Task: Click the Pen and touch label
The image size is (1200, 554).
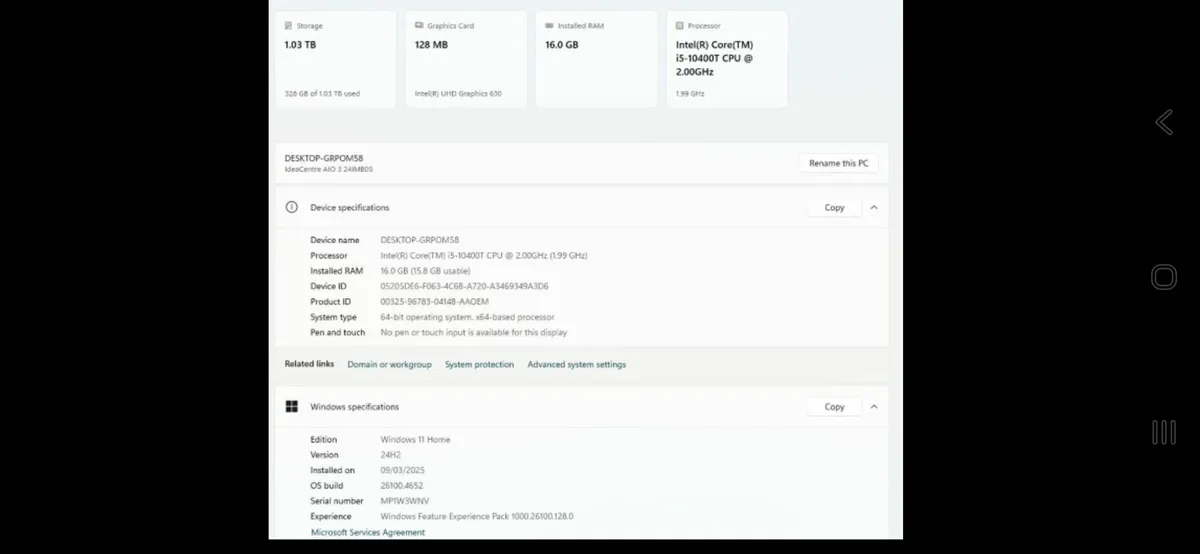Action: 338,333
